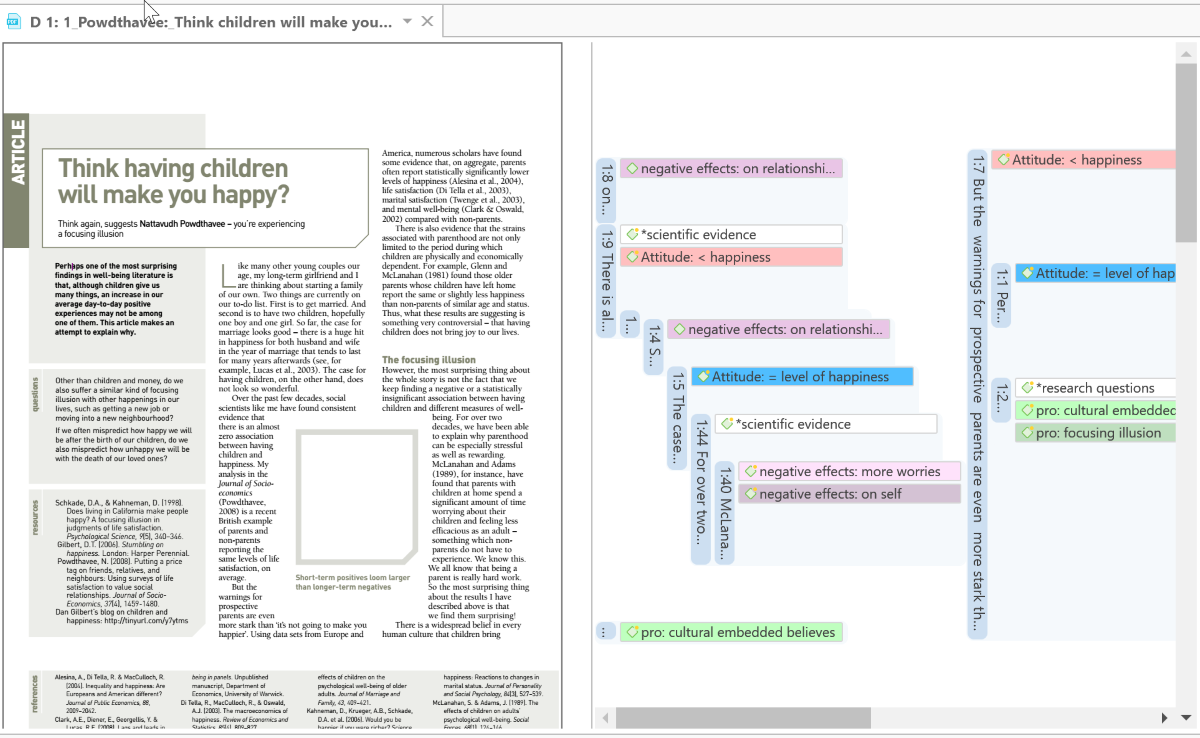The image size is (1200, 738).
Task: Click the horizontal scrollbar left arrow
Action: point(603,718)
